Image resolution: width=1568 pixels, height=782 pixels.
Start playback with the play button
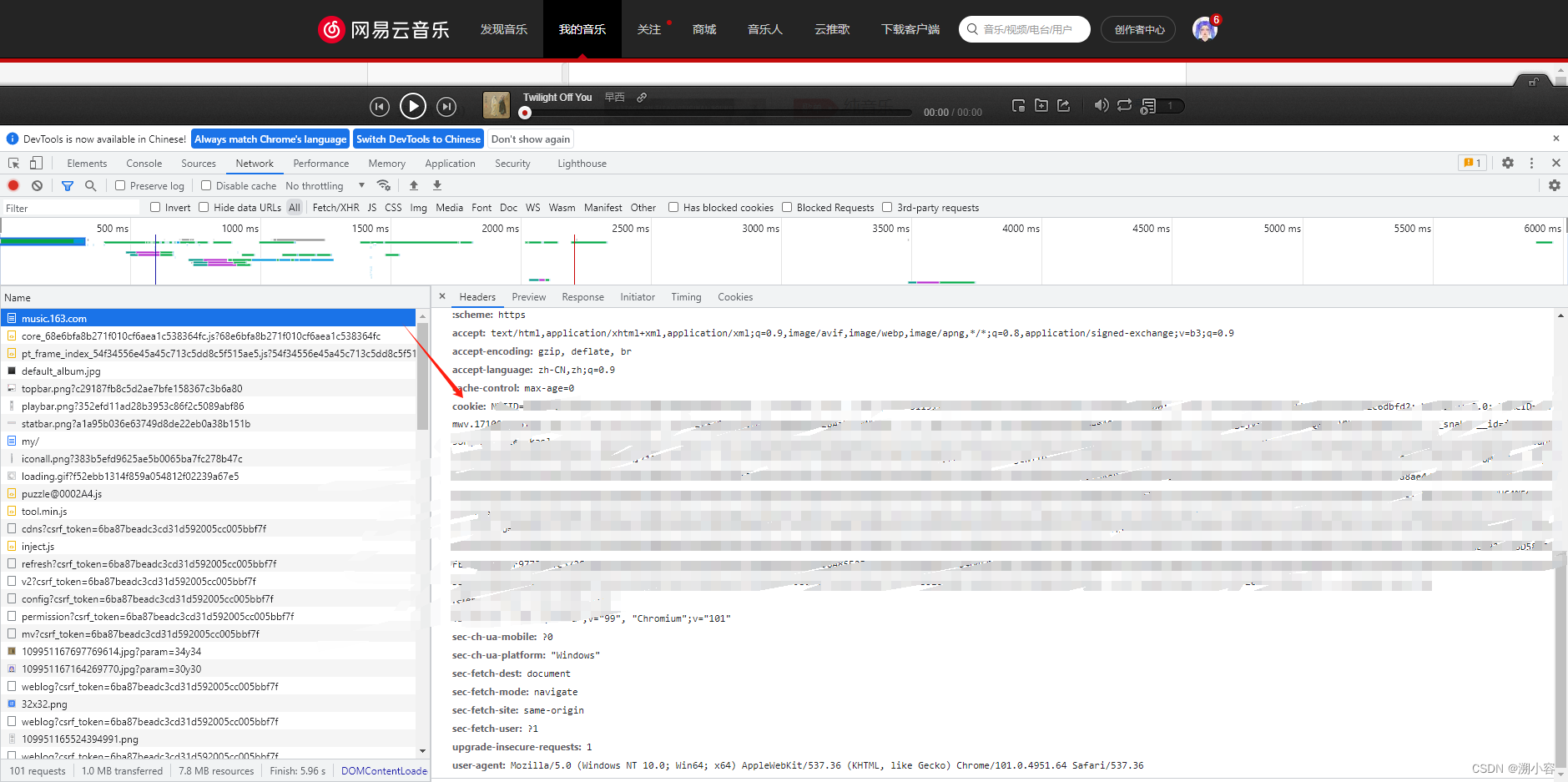click(413, 106)
